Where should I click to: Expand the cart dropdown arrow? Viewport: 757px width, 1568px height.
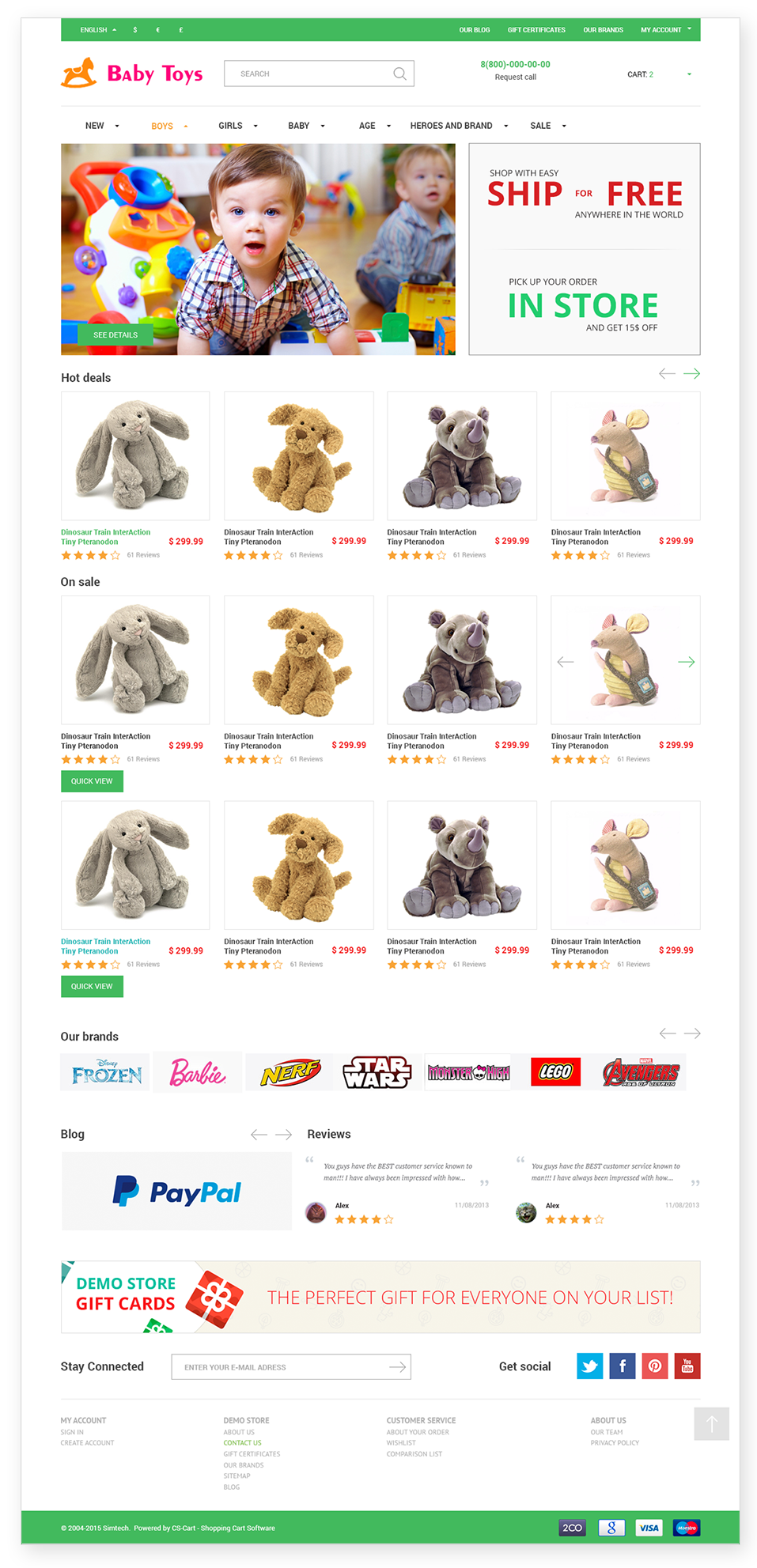click(689, 74)
